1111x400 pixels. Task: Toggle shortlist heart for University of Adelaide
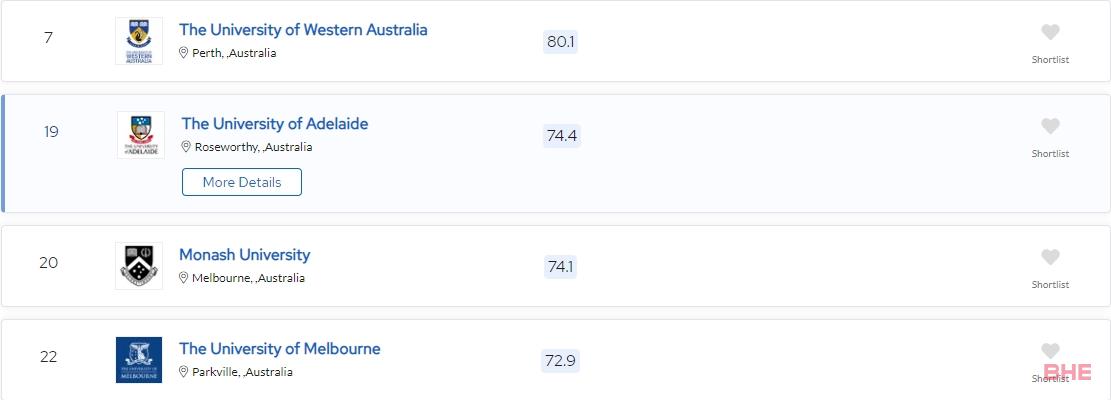tap(1050, 126)
